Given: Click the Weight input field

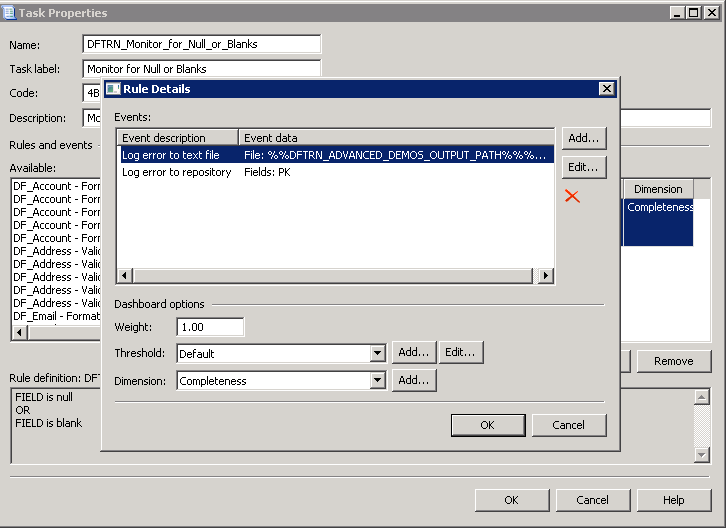Looking at the screenshot, I should point(210,327).
